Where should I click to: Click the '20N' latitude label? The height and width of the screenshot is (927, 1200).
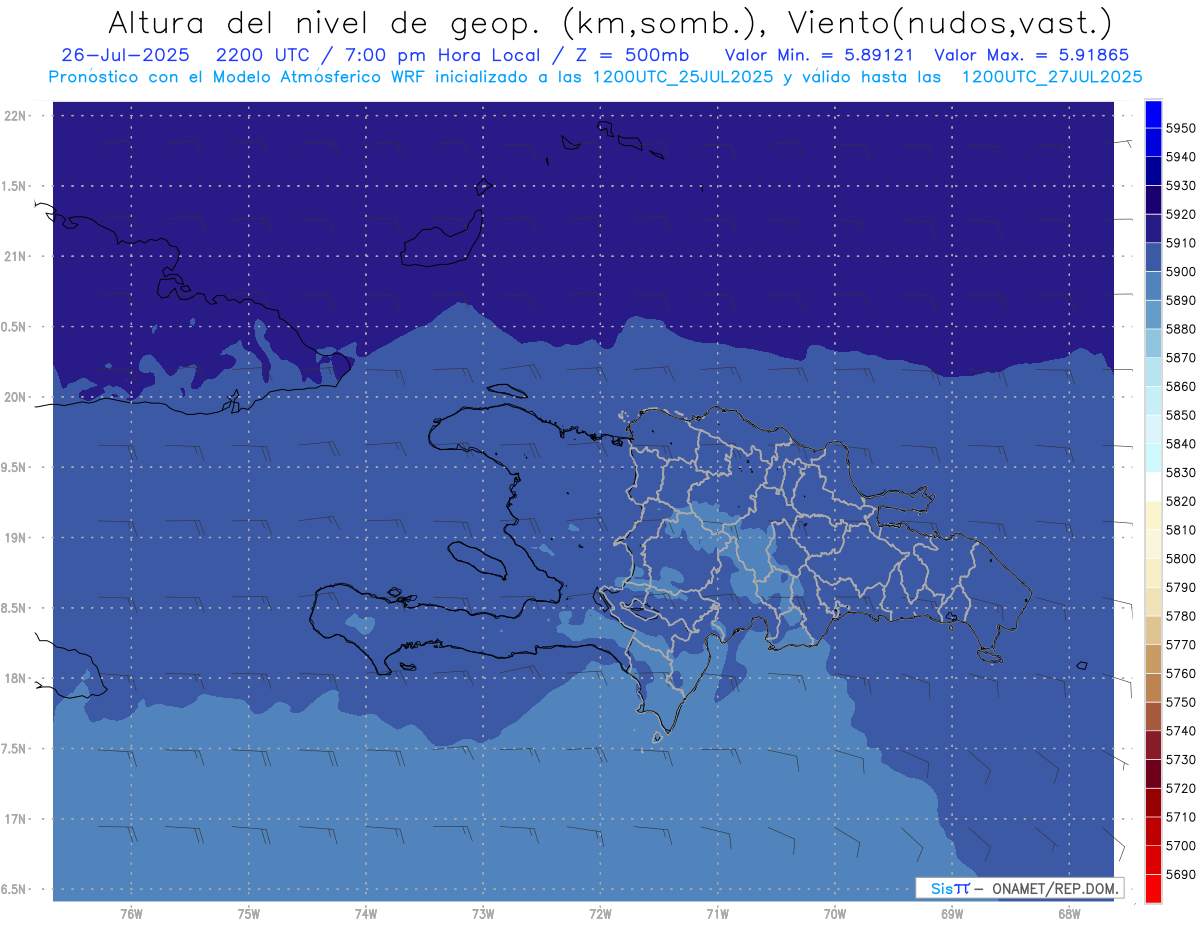tap(16, 397)
